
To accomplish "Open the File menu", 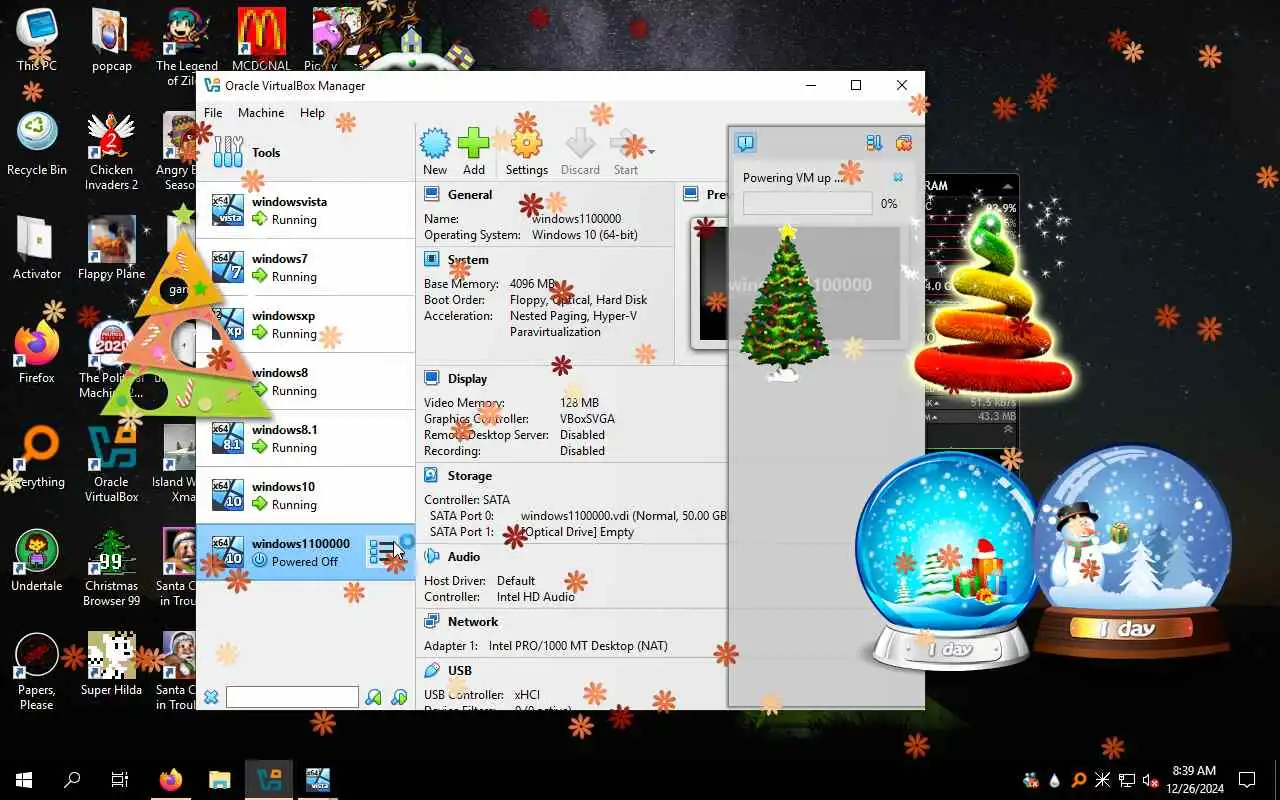I will tap(213, 113).
